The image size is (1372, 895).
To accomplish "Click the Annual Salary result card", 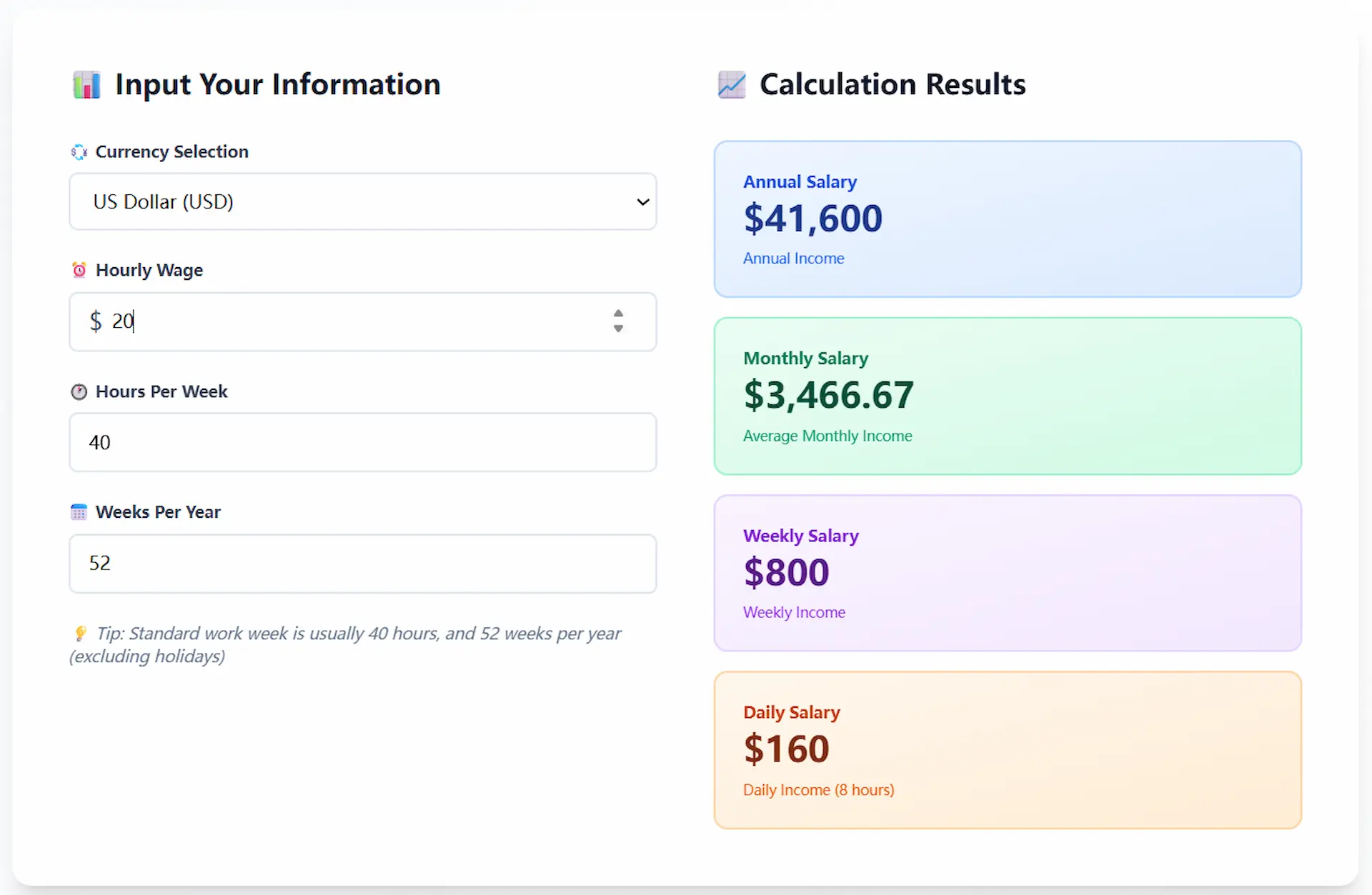I will (1007, 219).
